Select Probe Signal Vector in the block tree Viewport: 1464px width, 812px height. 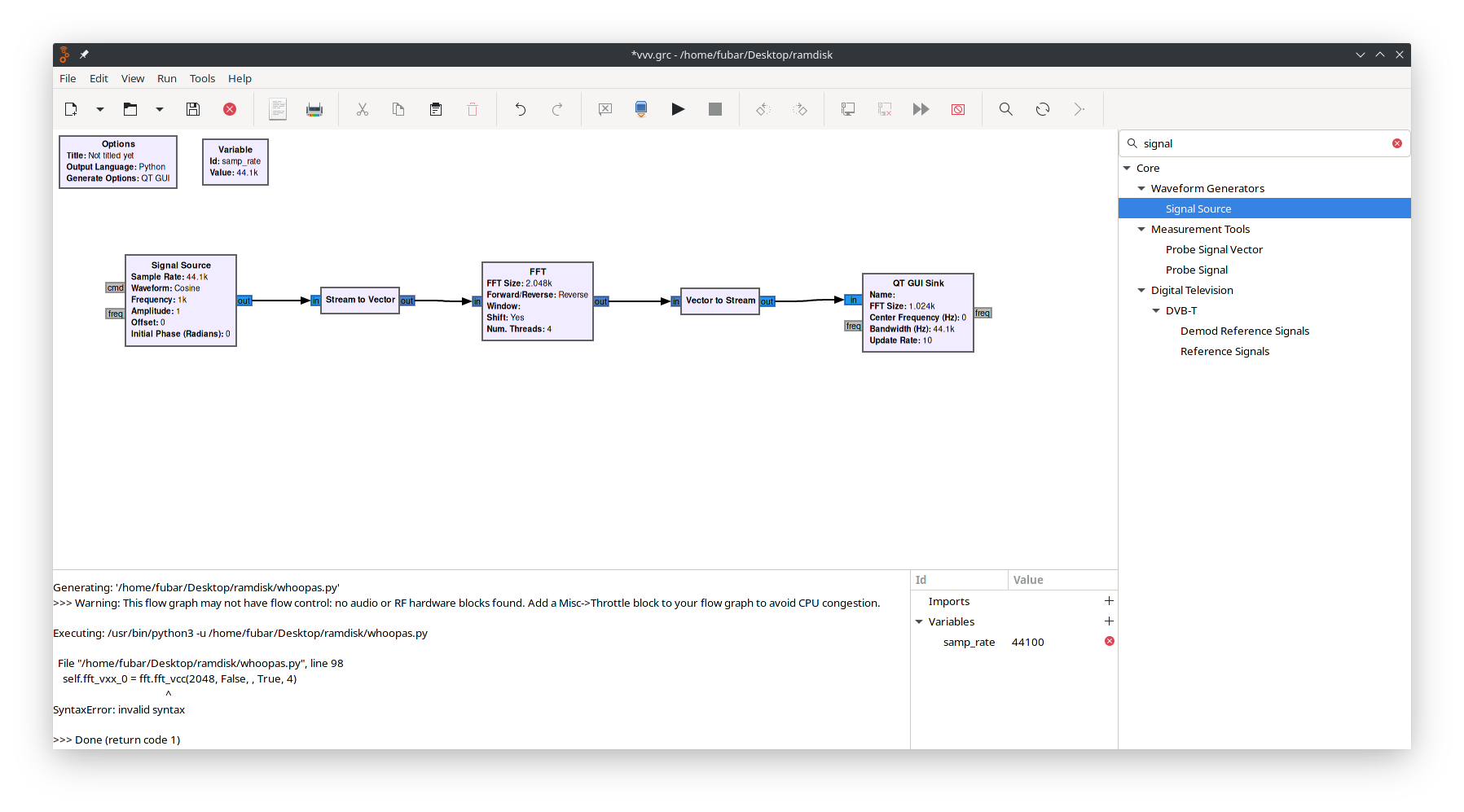pos(1213,249)
